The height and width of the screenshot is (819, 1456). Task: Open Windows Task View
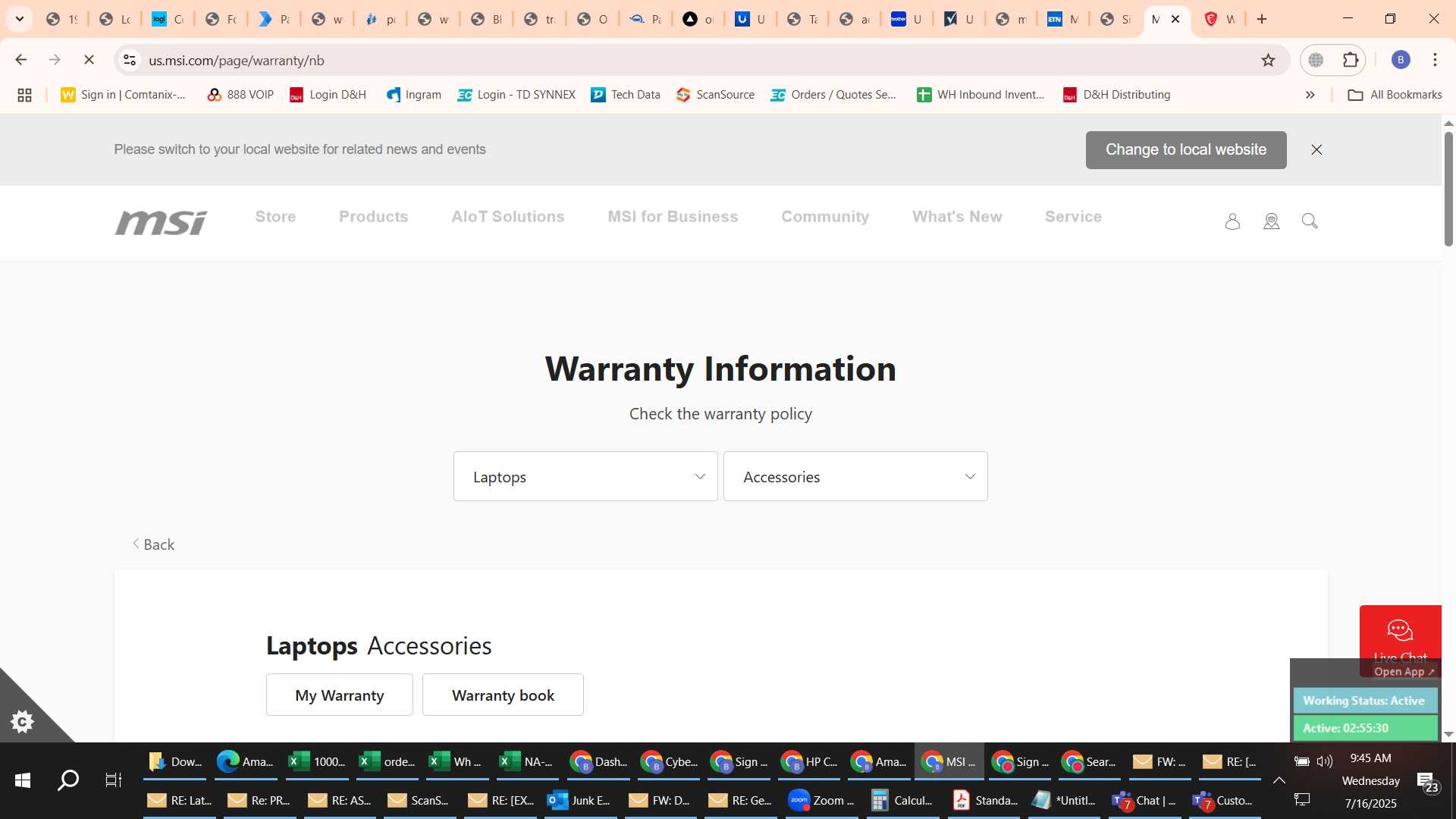pos(114,780)
